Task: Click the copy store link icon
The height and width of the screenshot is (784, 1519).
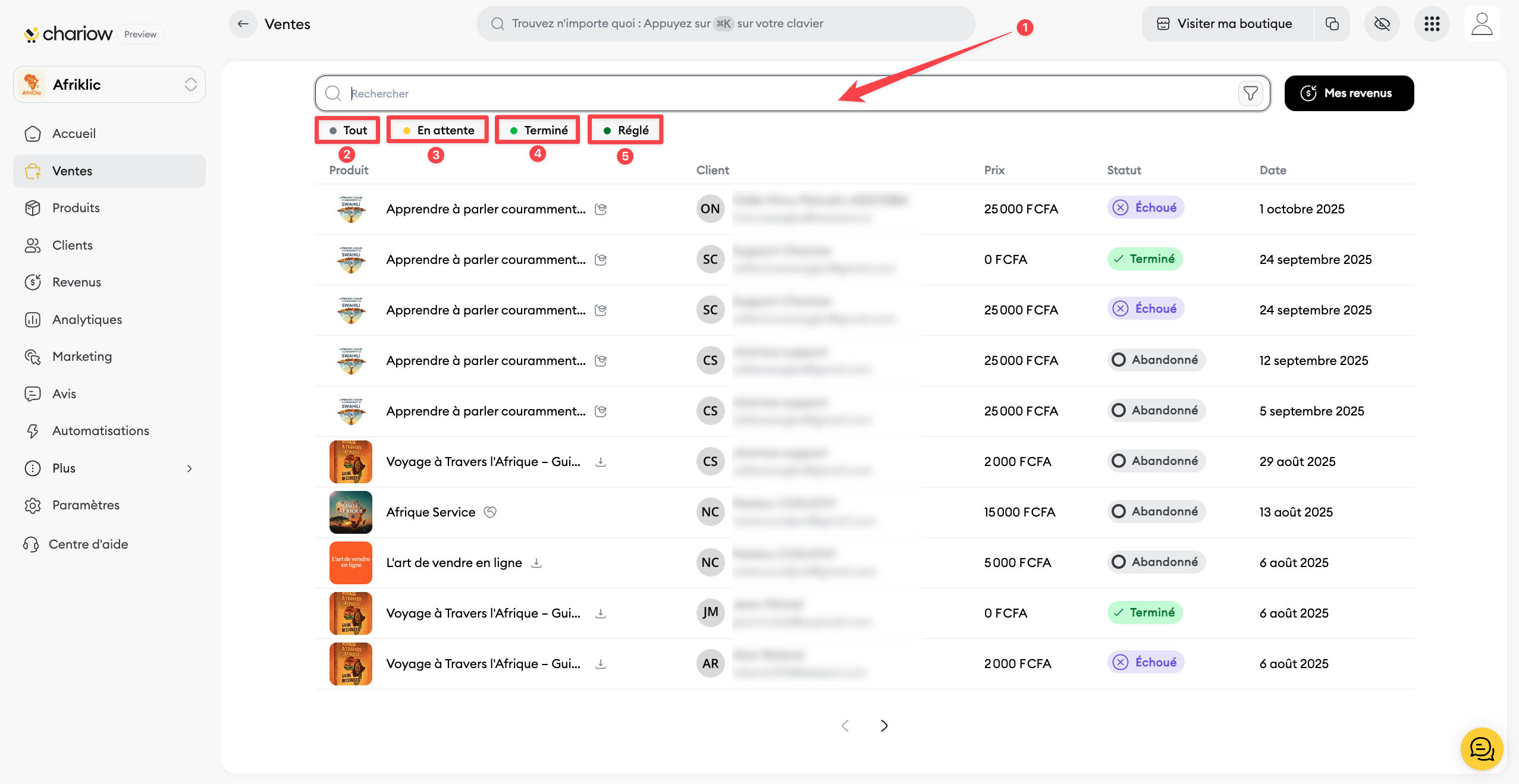Action: [x=1332, y=24]
